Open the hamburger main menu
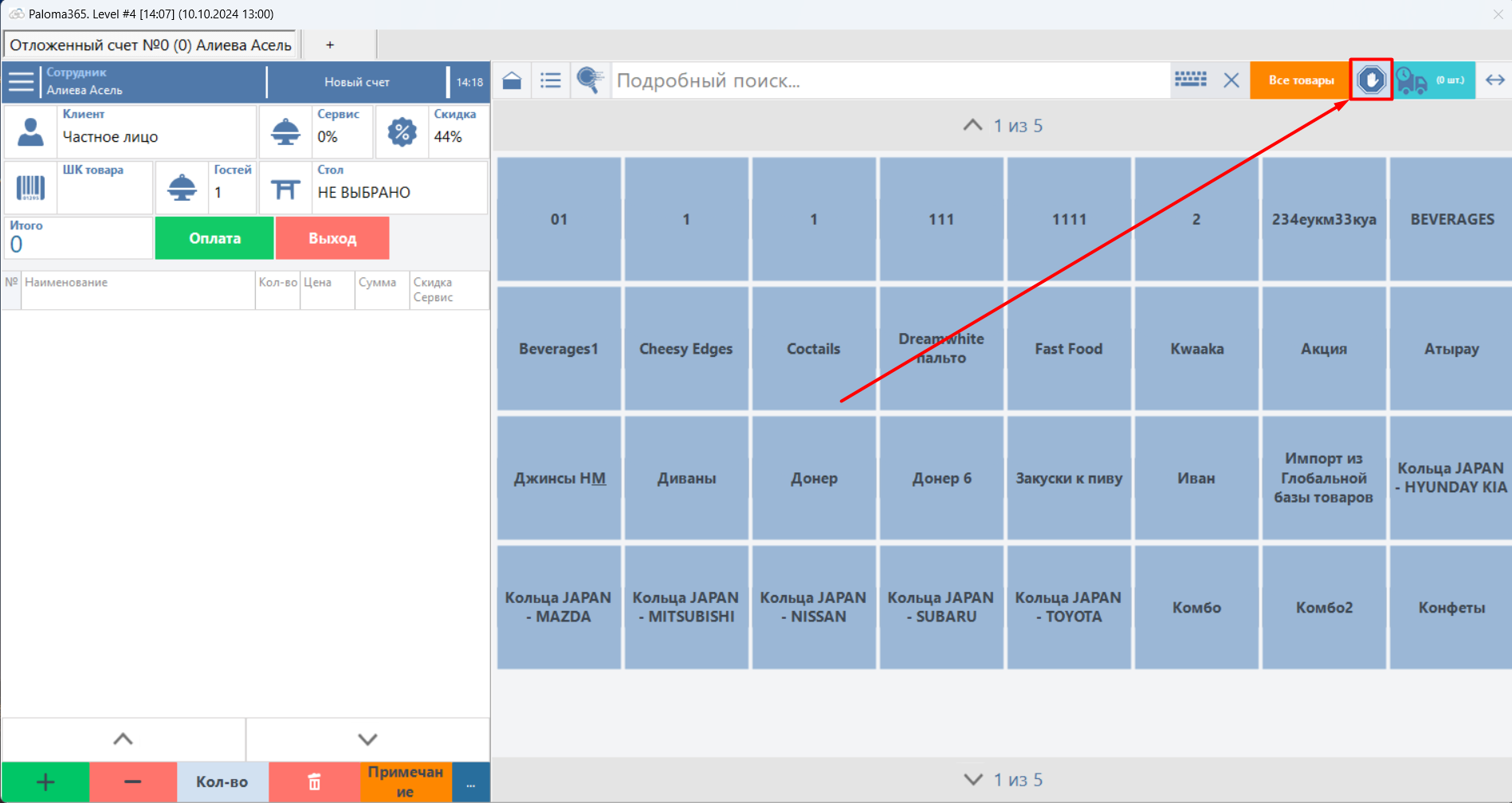This screenshot has height=803, width=1512. click(22, 81)
